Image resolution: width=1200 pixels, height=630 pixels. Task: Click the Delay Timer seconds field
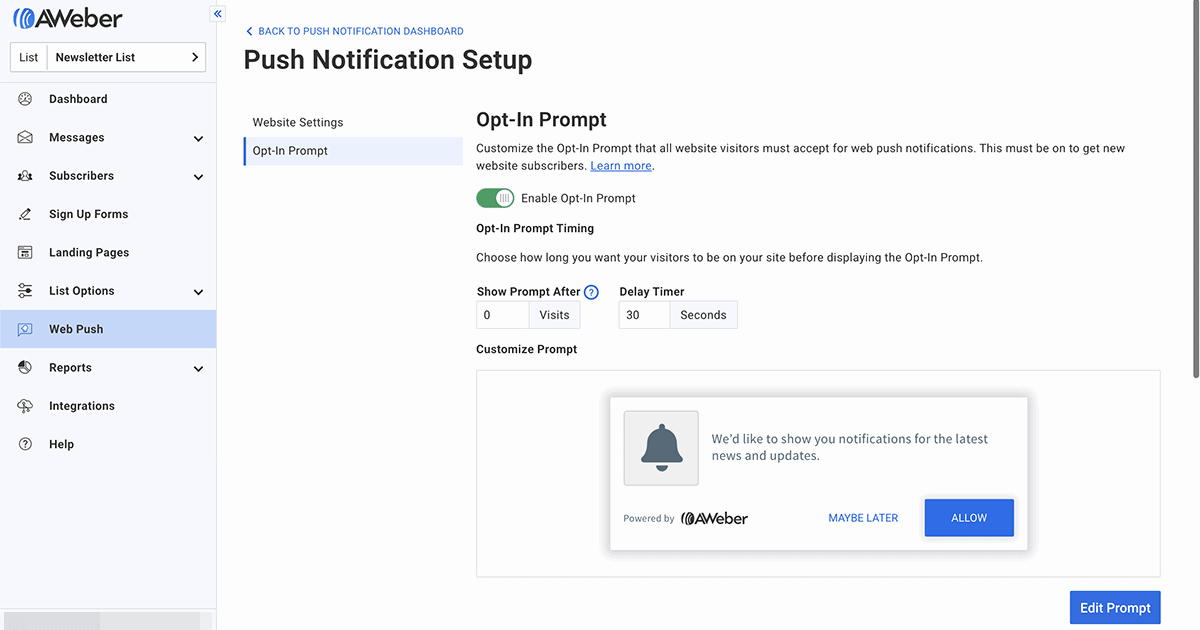pos(644,315)
